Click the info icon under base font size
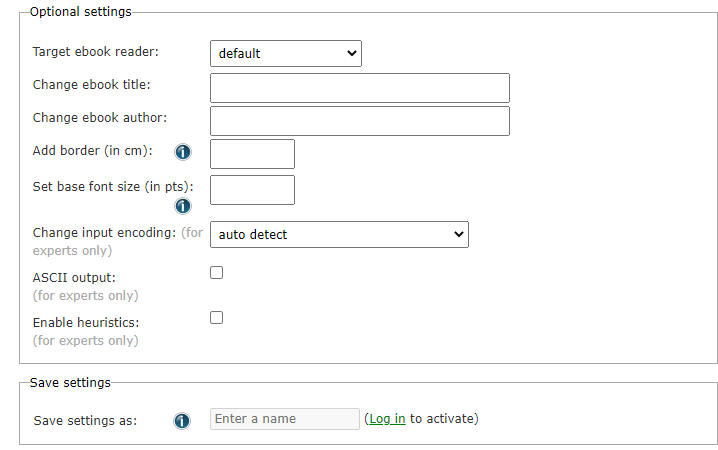 click(x=183, y=206)
